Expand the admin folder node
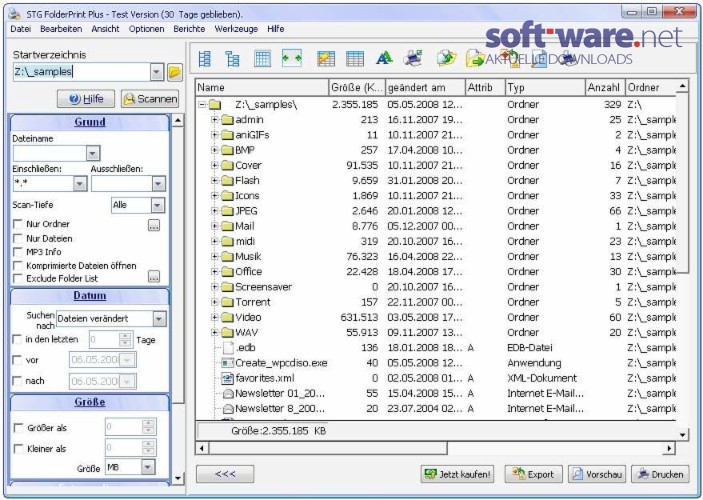Viewport: 703px width, 500px height. click(x=215, y=120)
